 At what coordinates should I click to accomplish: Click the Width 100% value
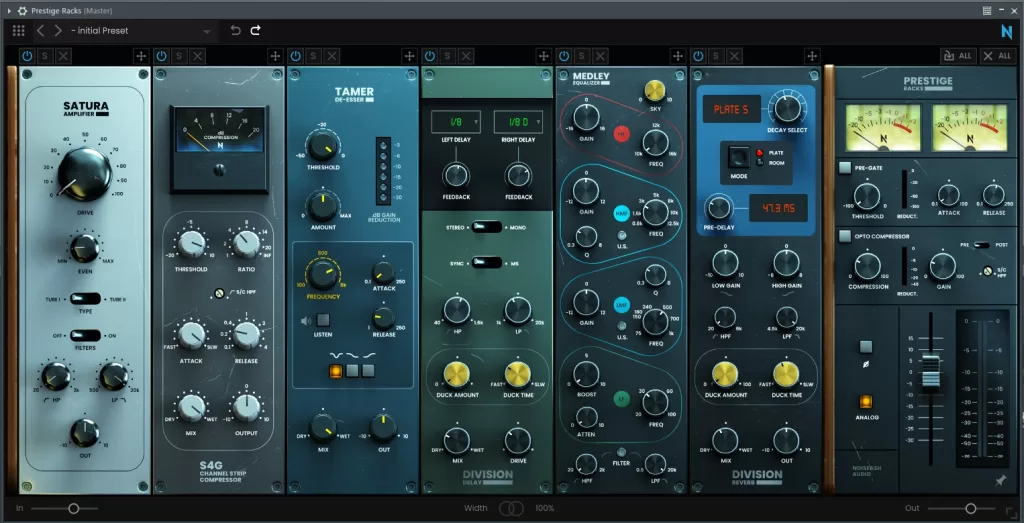[x=545, y=508]
